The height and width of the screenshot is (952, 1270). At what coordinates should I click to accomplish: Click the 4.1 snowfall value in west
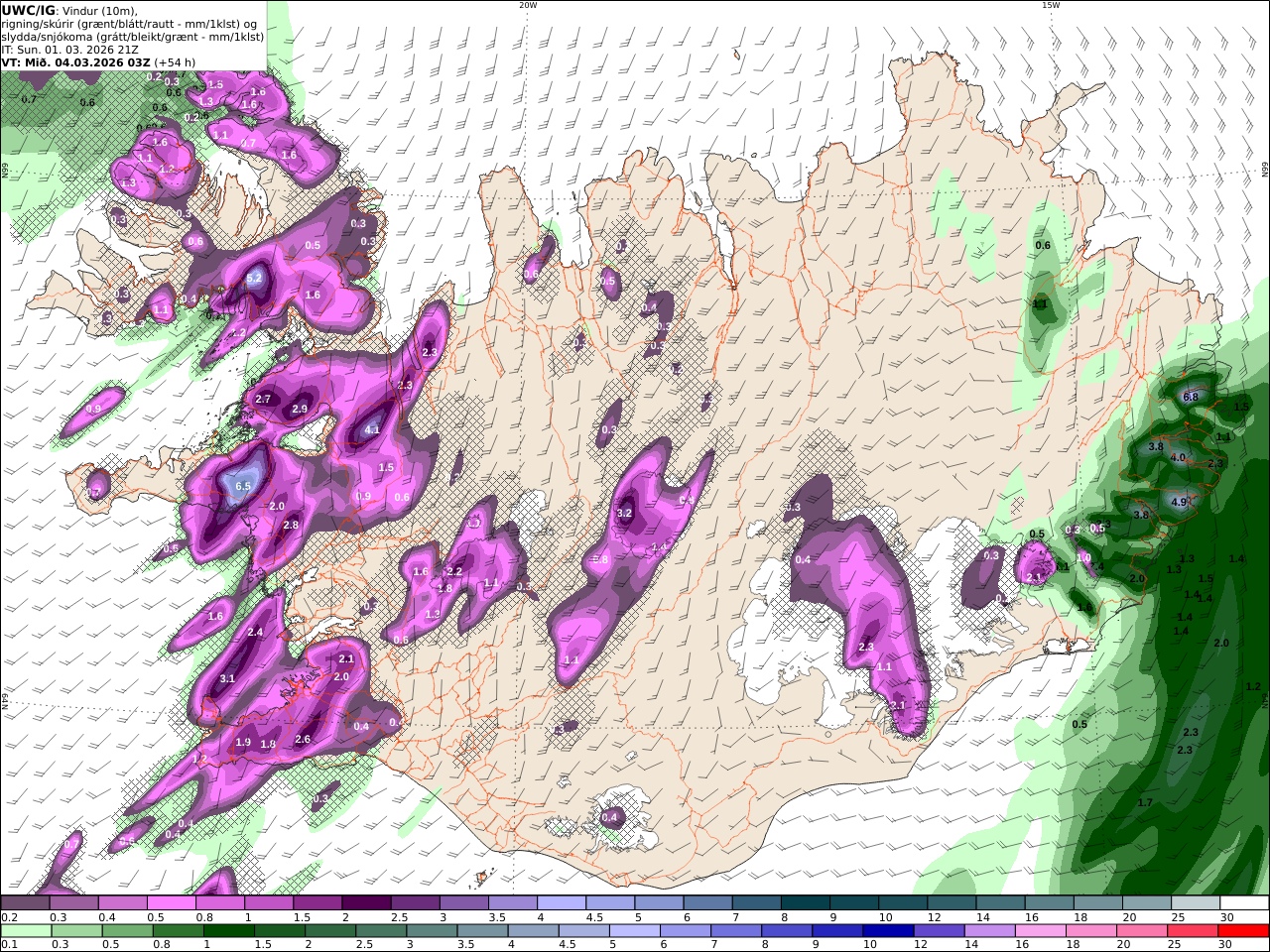pyautogui.click(x=373, y=429)
